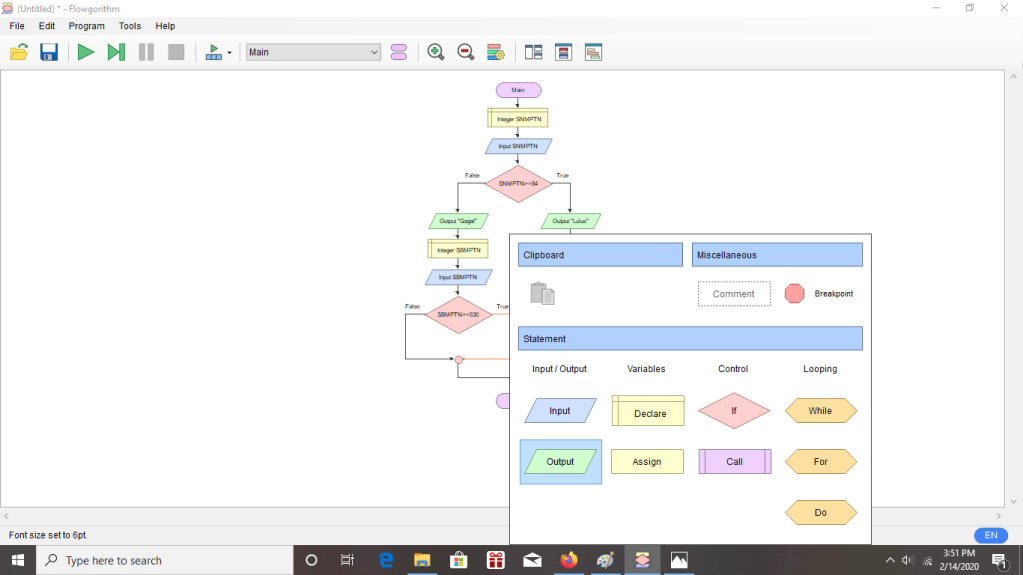
Task: Open the run speed dropdown arrow
Action: point(229,53)
